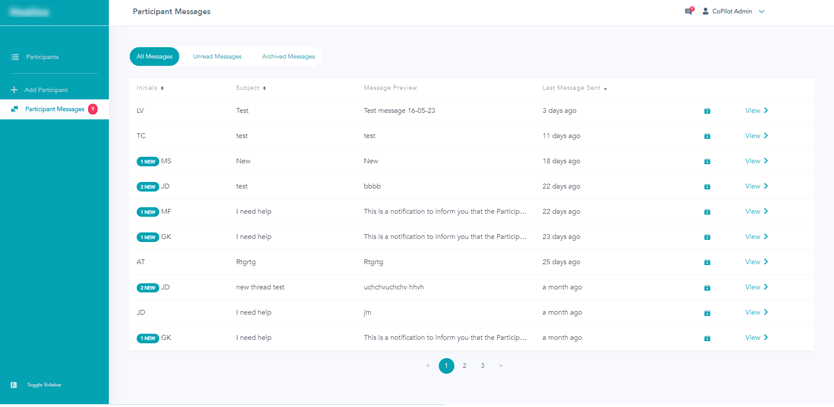Image resolution: width=834 pixels, height=407 pixels.
Task: Click the Participants list icon in sidebar
Action: [15, 57]
